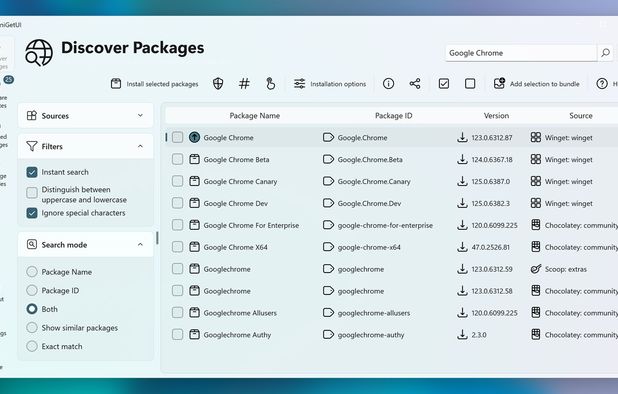Click the share package icon
Screen dimensions: 618x394
coord(415,84)
